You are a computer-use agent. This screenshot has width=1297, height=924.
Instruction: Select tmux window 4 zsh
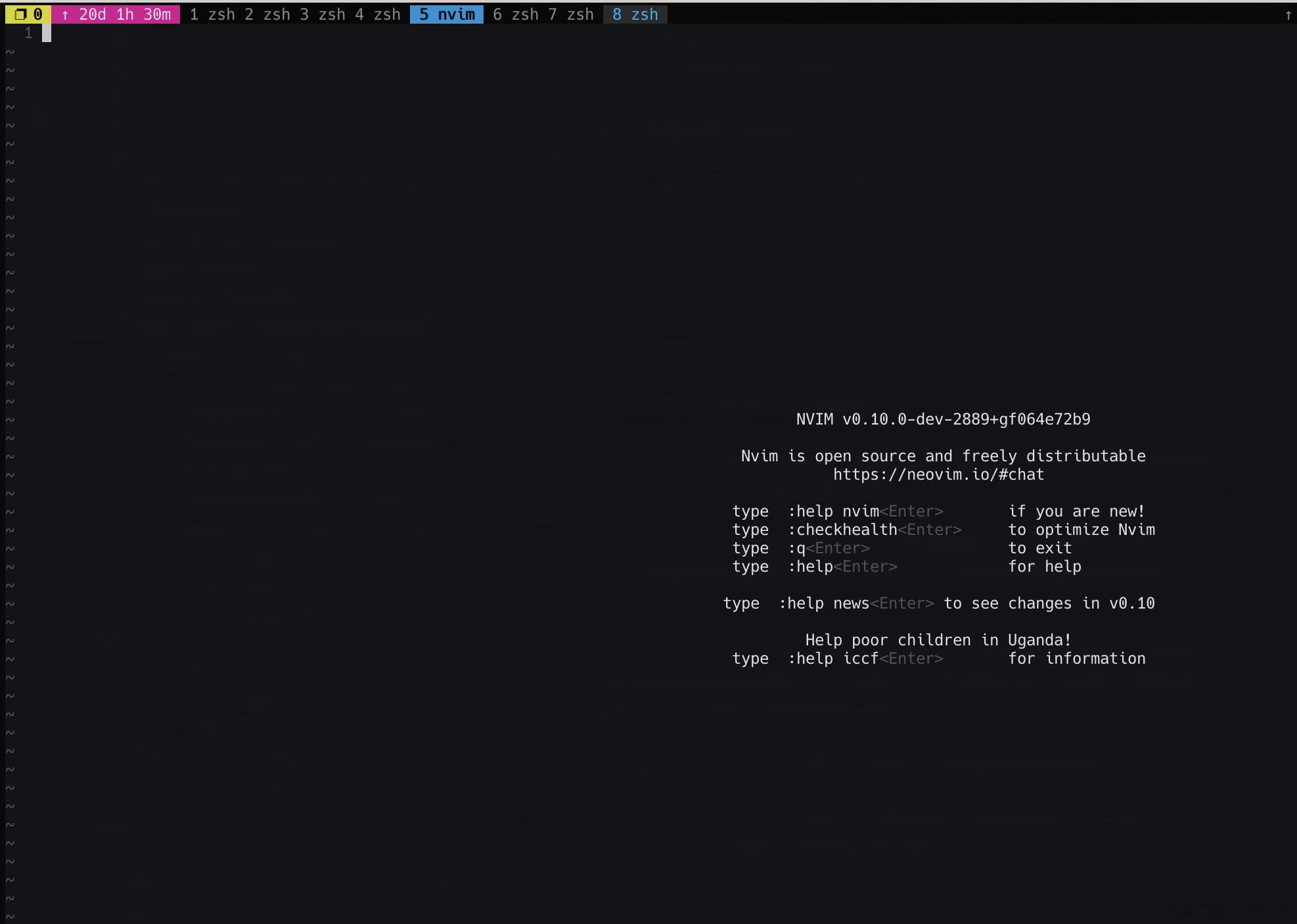coord(378,14)
